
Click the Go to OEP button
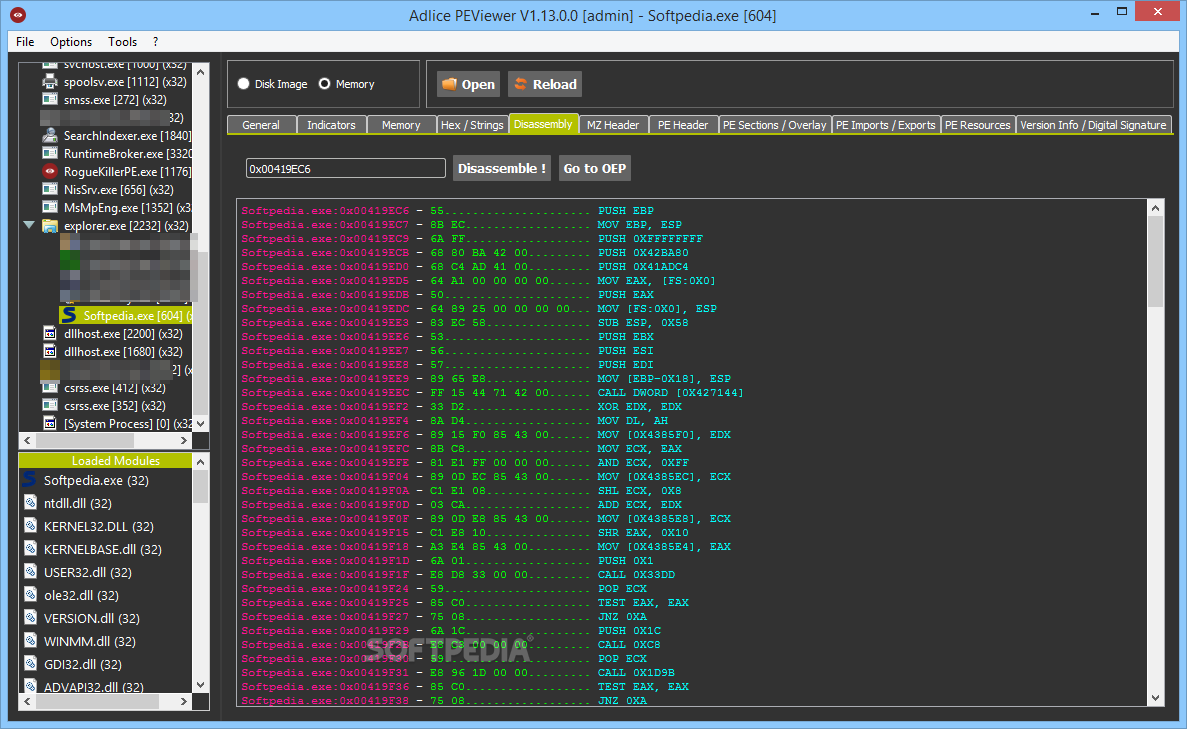(594, 168)
